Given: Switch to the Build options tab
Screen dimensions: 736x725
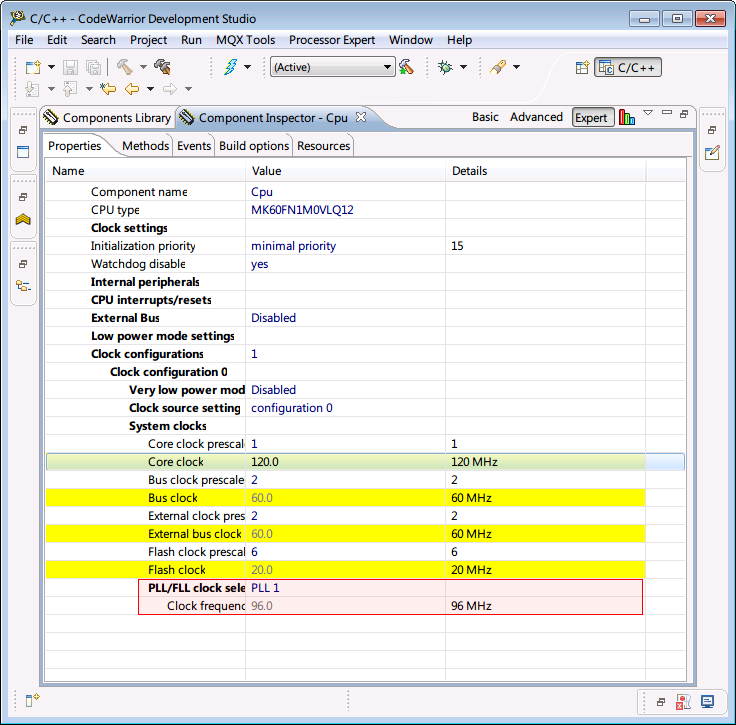Looking at the screenshot, I should point(254,146).
